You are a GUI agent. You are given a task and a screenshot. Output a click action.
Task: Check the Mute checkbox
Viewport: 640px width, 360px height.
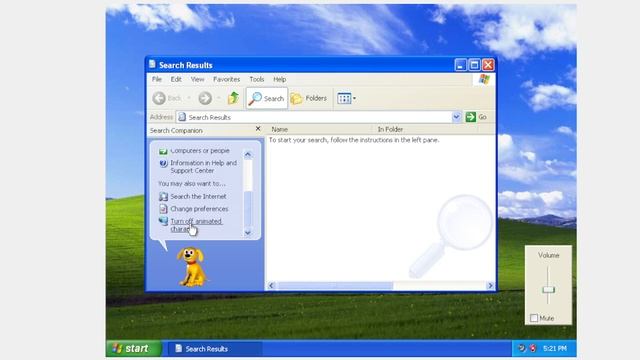pos(534,318)
